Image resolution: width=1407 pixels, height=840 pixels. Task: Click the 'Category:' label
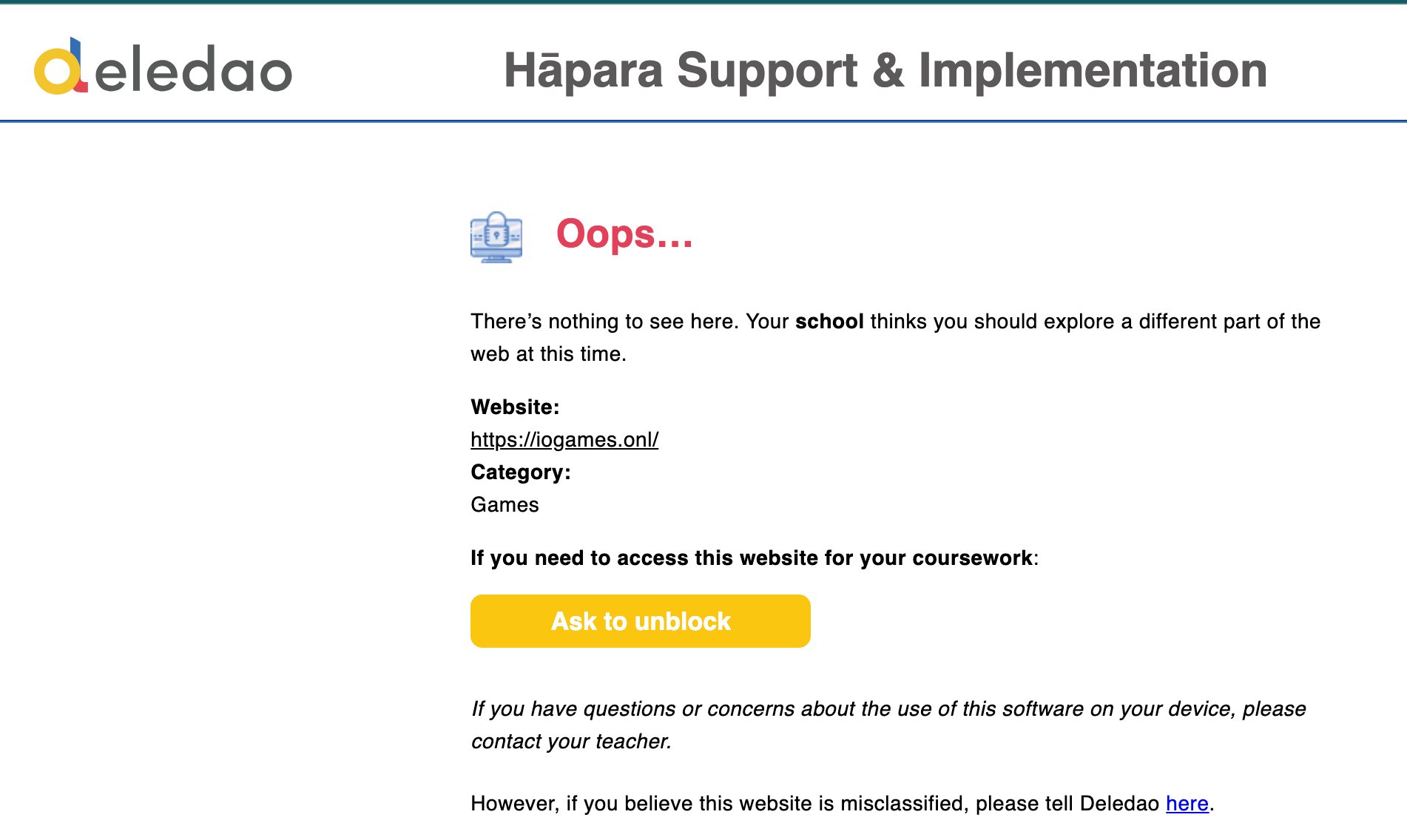(x=521, y=472)
